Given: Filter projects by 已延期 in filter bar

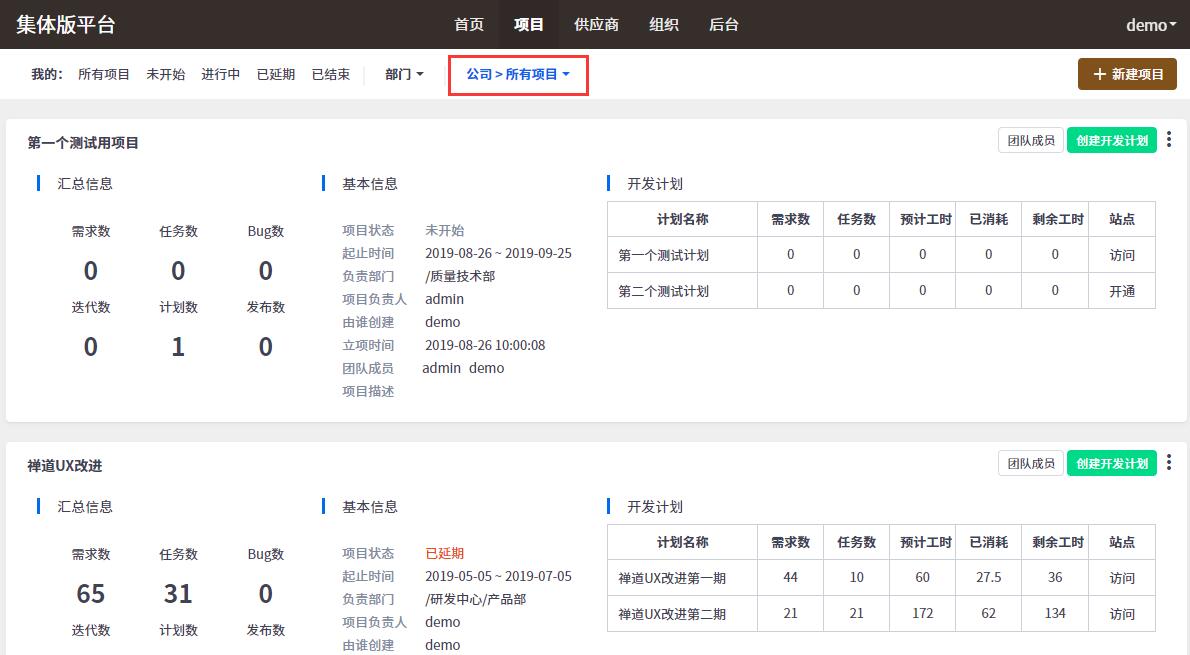Looking at the screenshot, I should click(x=275, y=74).
